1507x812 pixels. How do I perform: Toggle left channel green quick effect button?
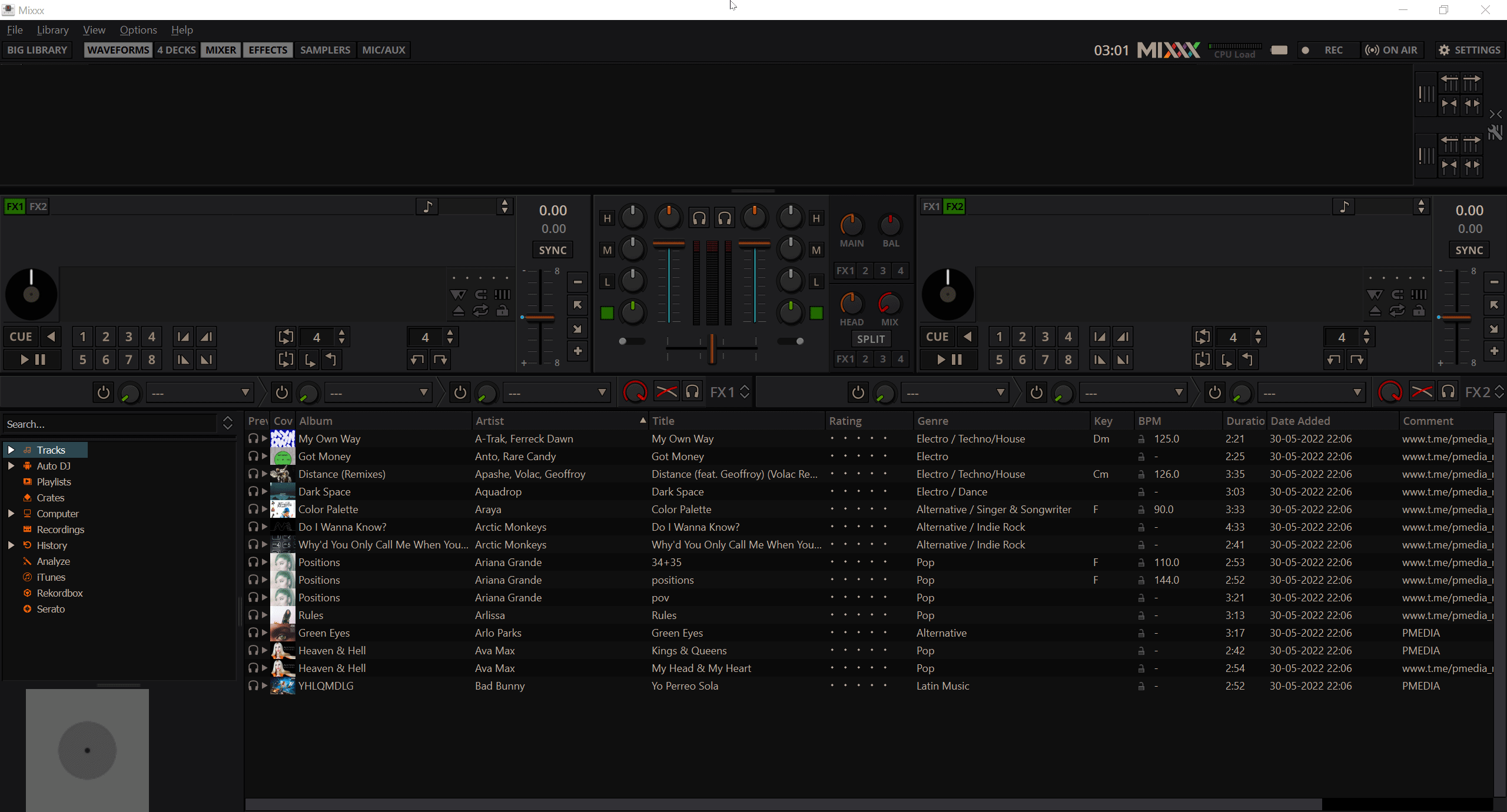click(607, 313)
